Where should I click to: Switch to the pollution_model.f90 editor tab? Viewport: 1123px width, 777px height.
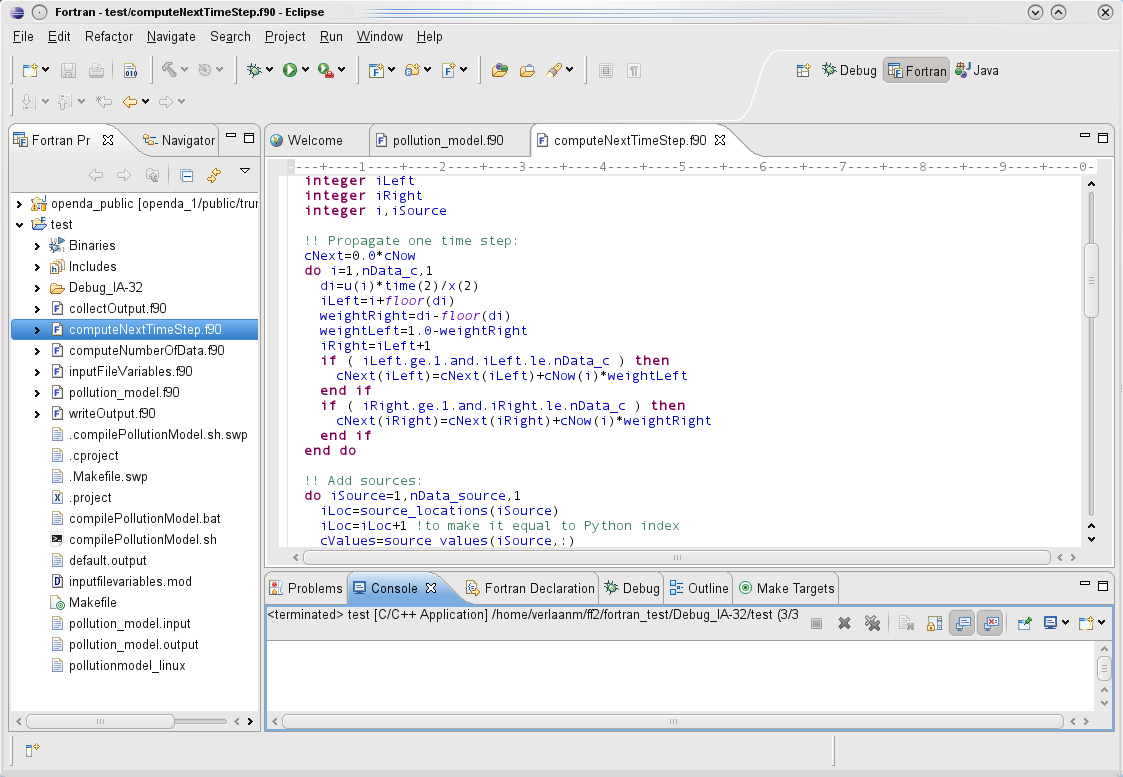[x=449, y=141]
